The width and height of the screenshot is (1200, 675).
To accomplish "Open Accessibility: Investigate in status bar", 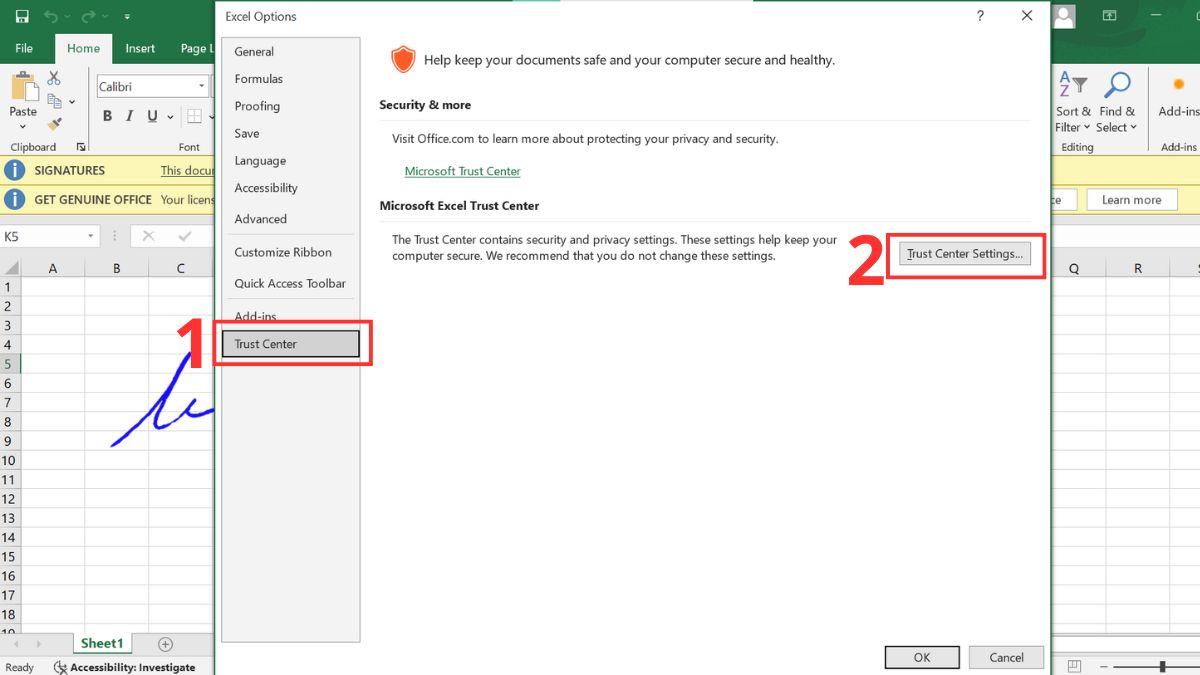I will coord(125,667).
